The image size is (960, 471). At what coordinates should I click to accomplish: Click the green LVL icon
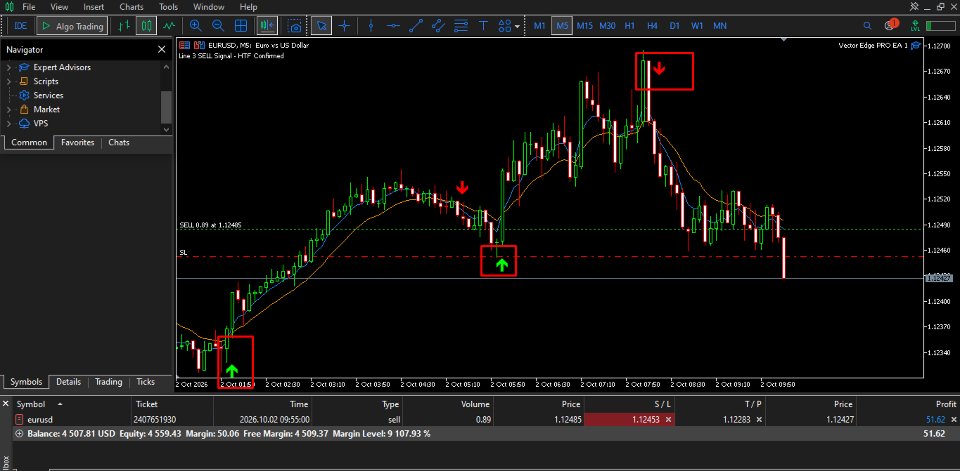[x=915, y=26]
